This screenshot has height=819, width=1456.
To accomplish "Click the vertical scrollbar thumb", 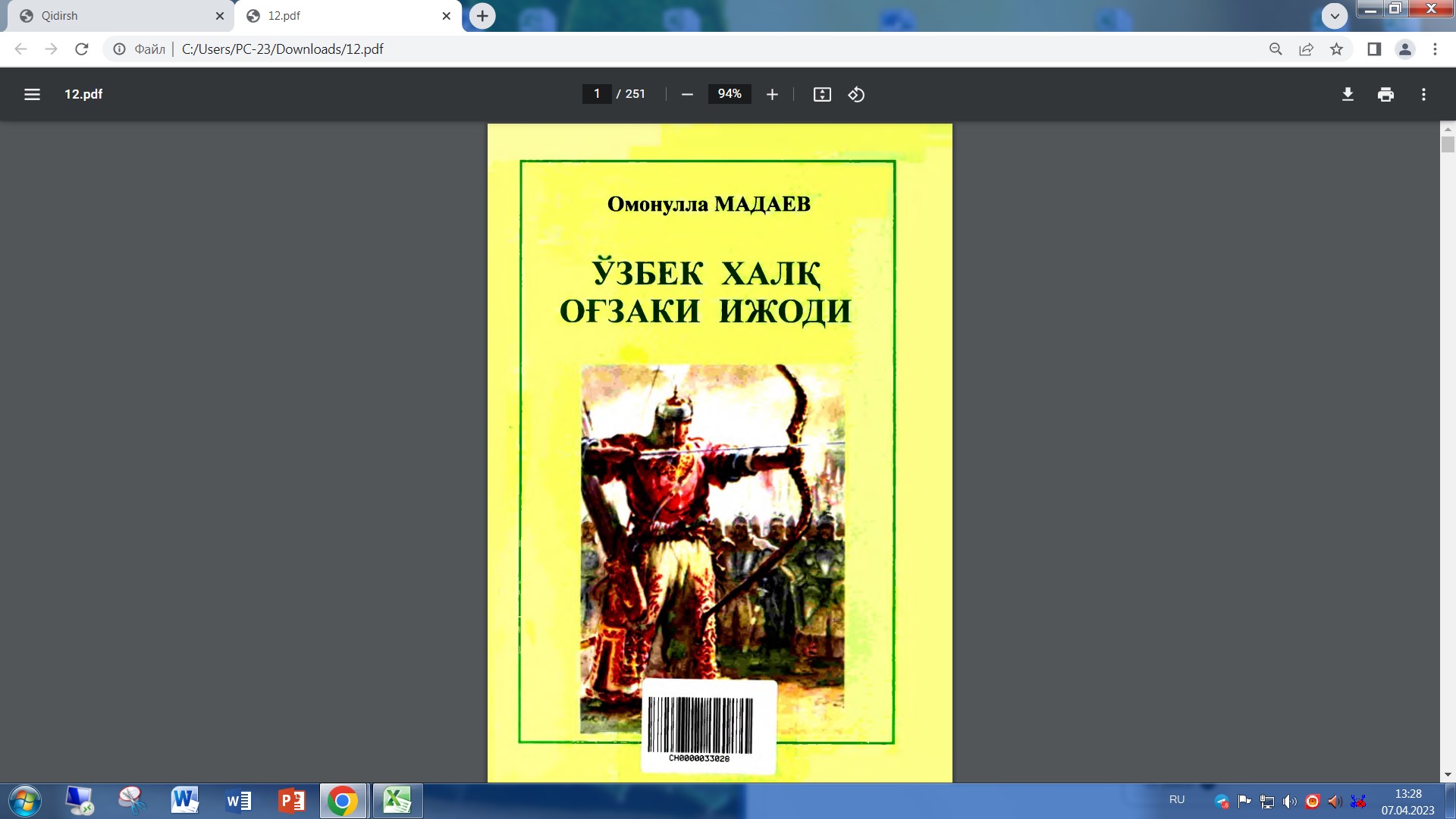I will tap(1448, 144).
